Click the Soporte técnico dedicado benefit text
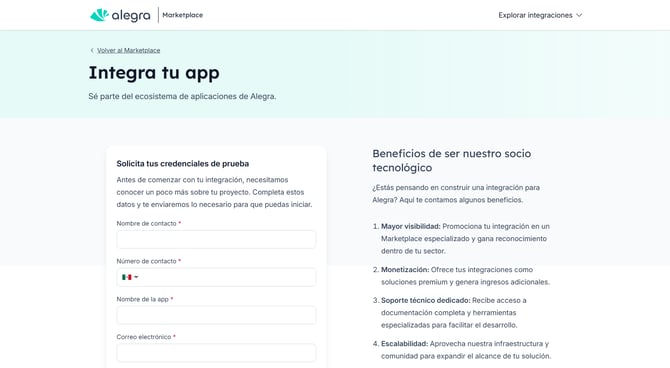 (454, 313)
